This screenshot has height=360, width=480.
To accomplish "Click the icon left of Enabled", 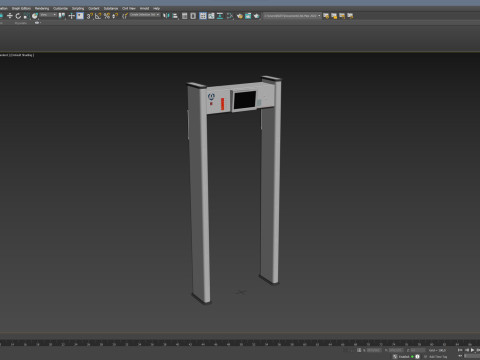I will 395,357.
